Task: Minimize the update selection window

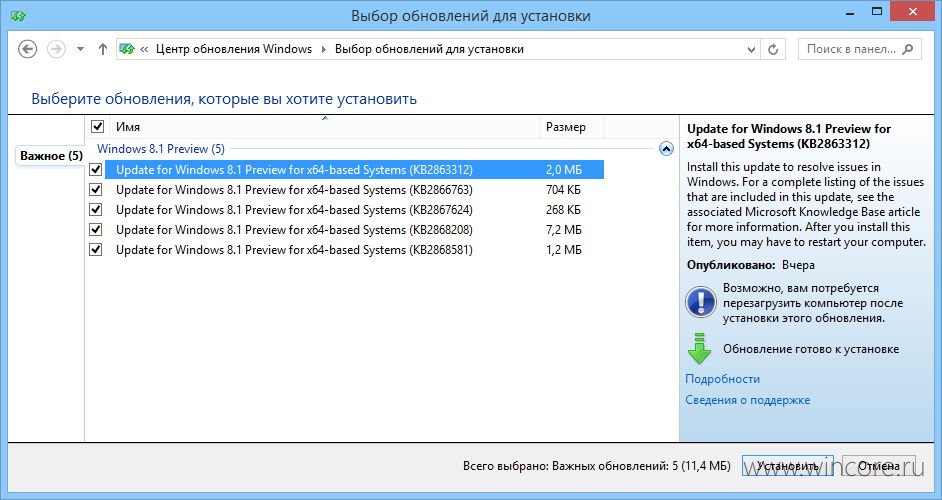Action: pos(850,12)
